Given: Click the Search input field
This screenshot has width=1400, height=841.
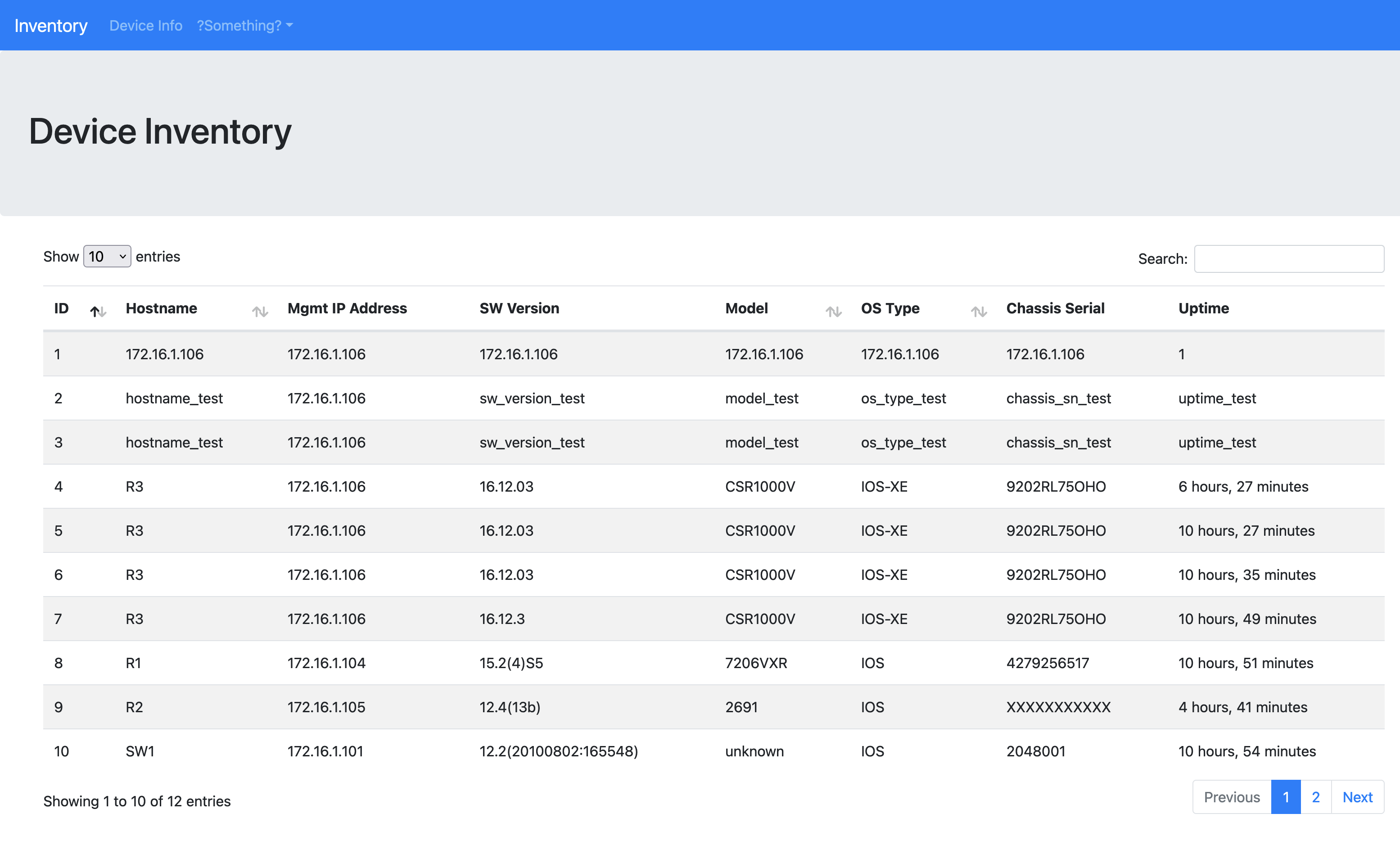Looking at the screenshot, I should 1288,258.
